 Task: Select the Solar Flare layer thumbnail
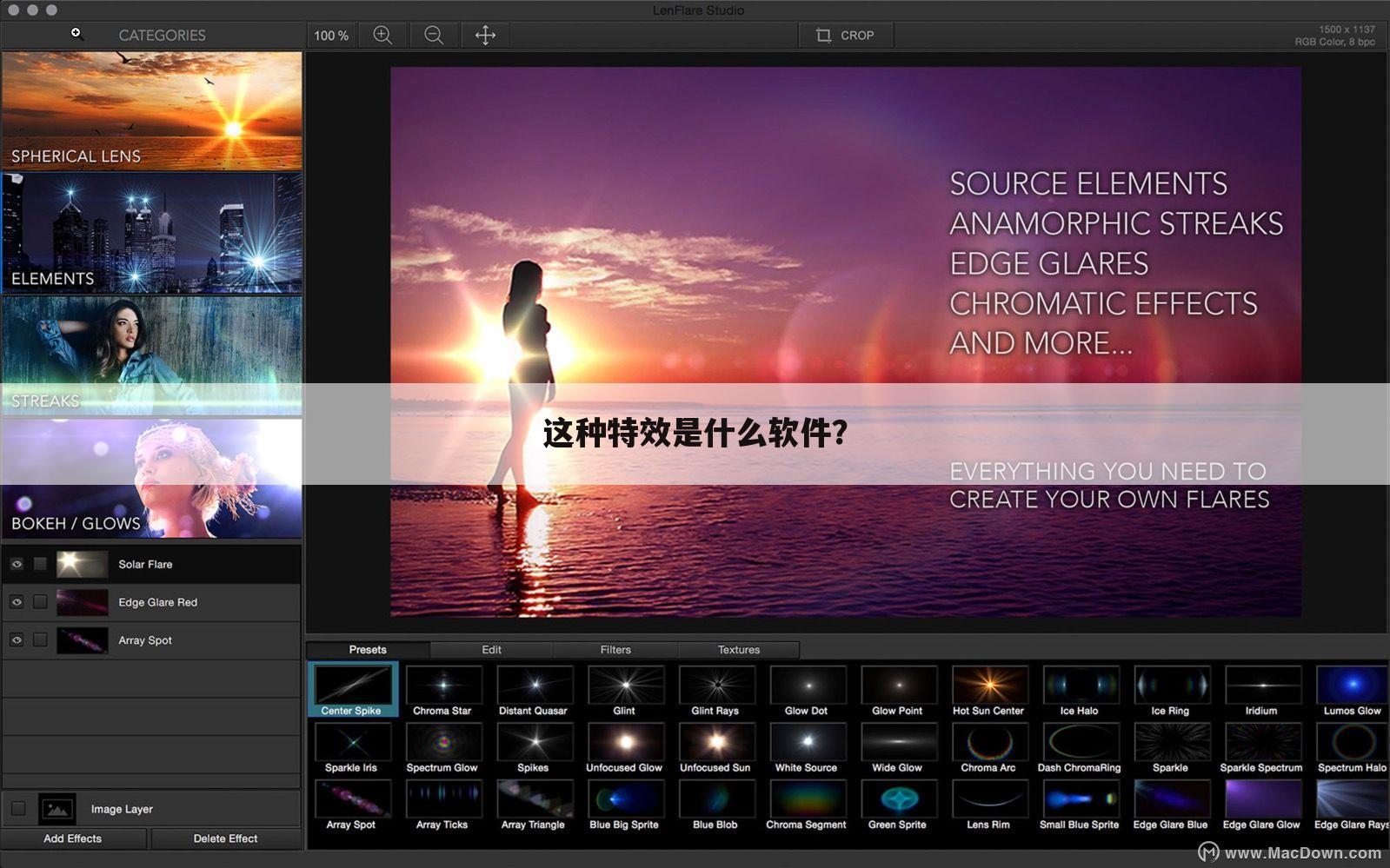pos(83,565)
